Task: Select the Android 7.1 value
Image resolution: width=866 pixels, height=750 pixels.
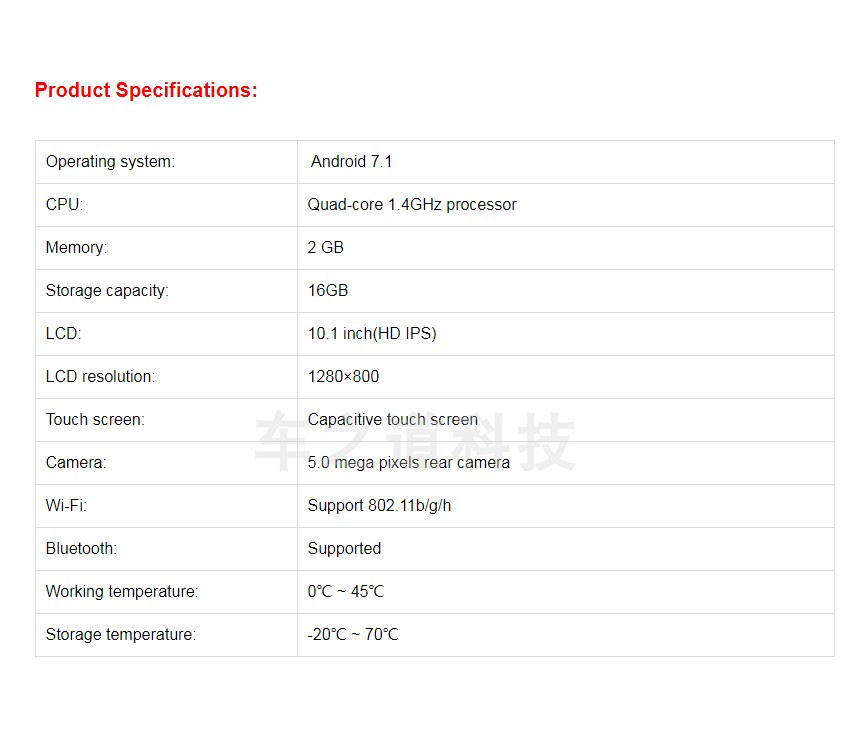Action: [351, 161]
